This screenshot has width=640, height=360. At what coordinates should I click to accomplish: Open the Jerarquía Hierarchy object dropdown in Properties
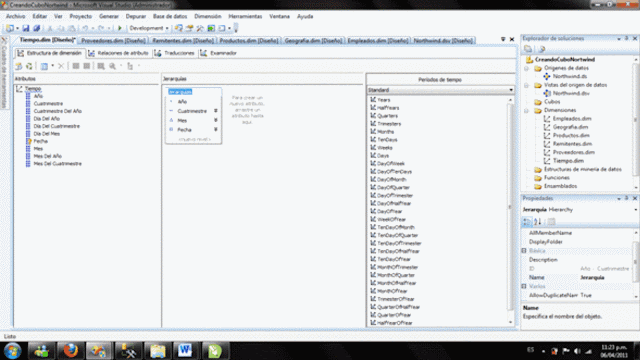(635, 209)
